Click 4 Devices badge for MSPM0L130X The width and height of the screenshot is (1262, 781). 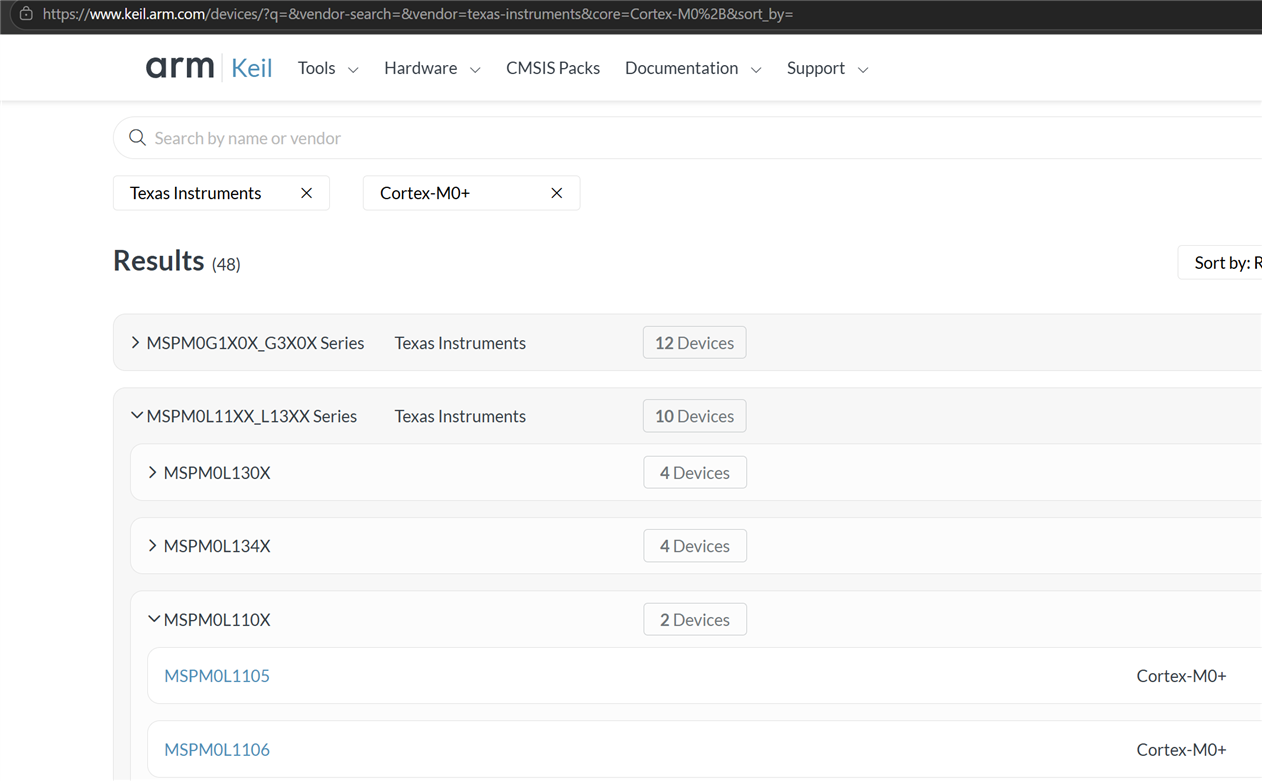coord(695,473)
